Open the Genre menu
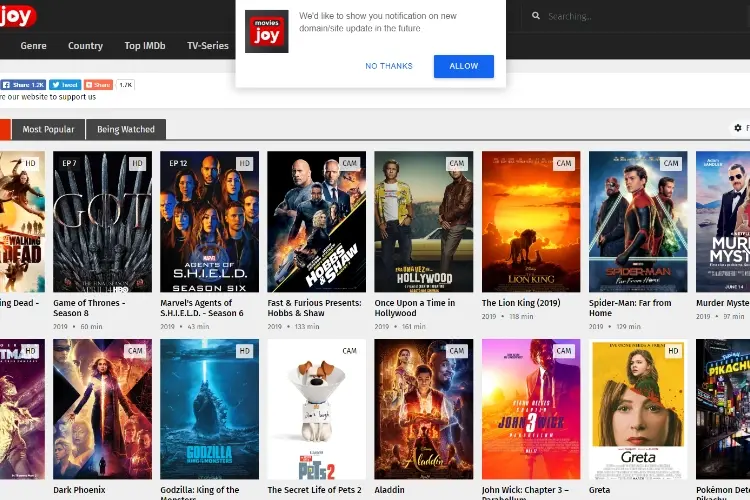Screen dimensions: 750x500 coord(33,45)
